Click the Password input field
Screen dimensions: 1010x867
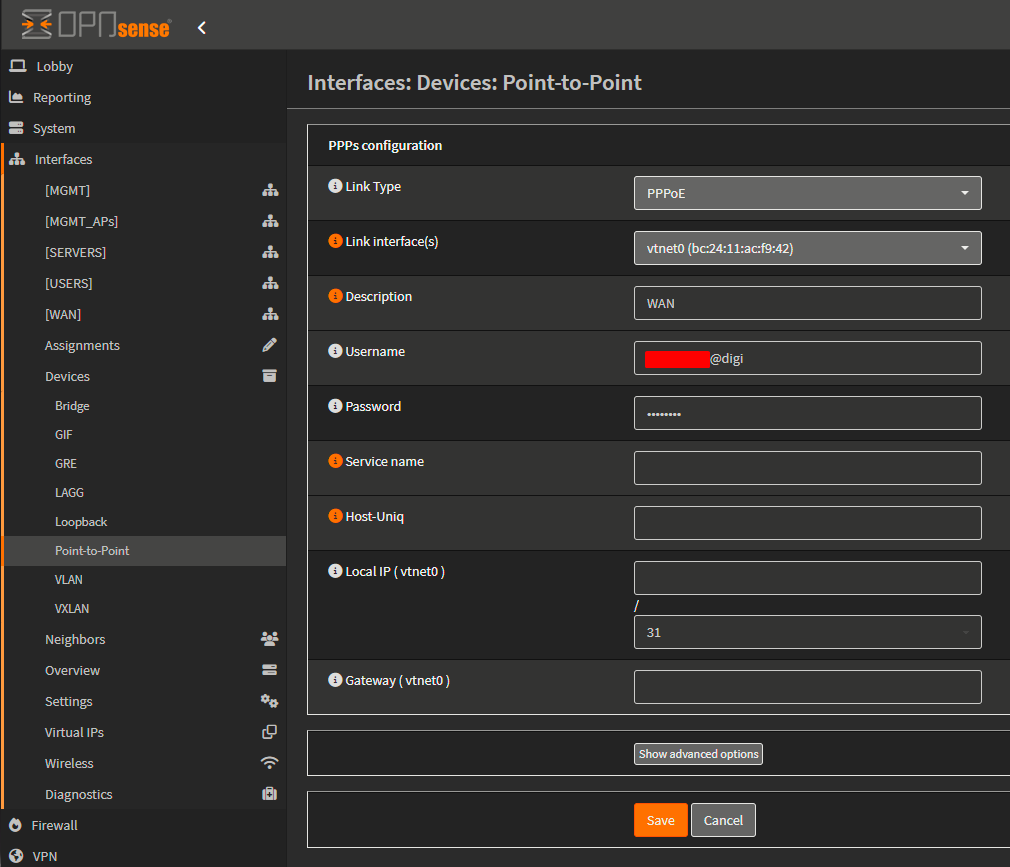[x=808, y=413]
